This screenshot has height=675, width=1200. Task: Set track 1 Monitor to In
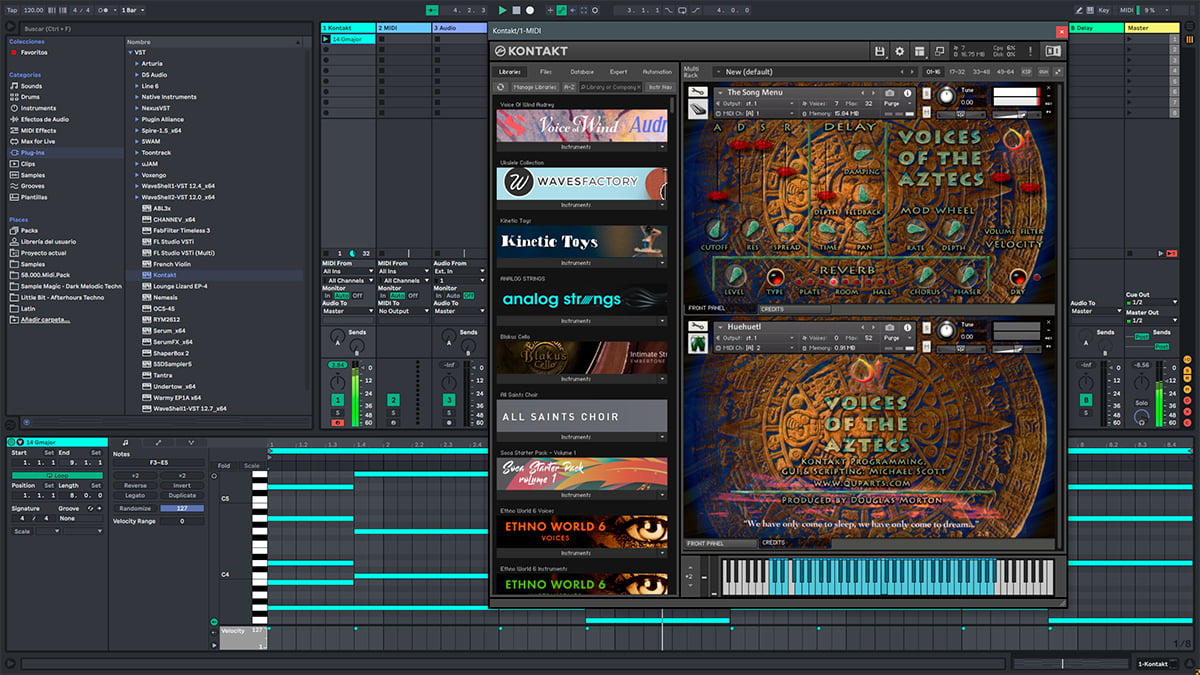(x=326, y=296)
